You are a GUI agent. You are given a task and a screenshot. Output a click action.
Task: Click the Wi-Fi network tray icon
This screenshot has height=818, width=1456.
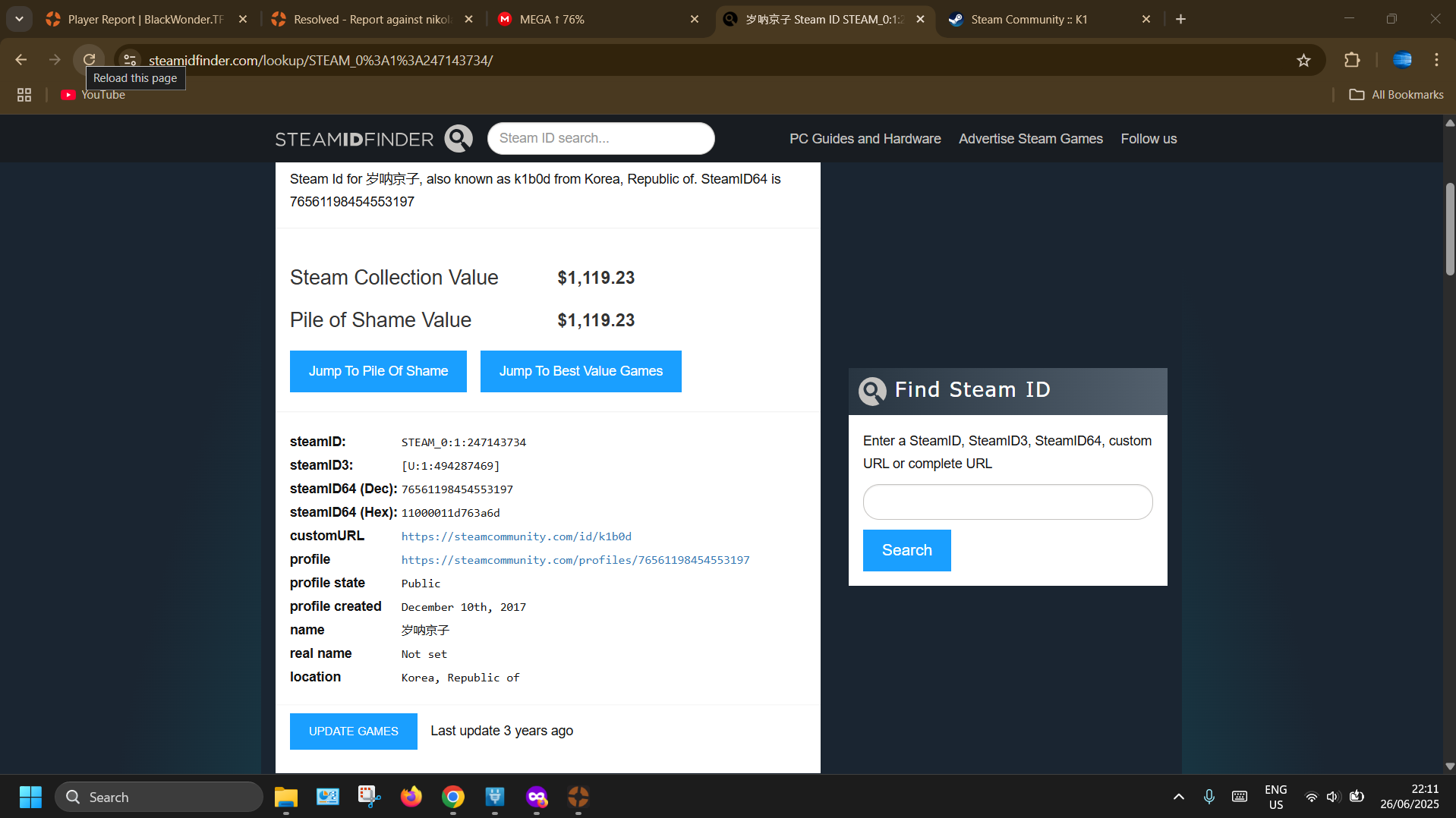tap(1311, 797)
